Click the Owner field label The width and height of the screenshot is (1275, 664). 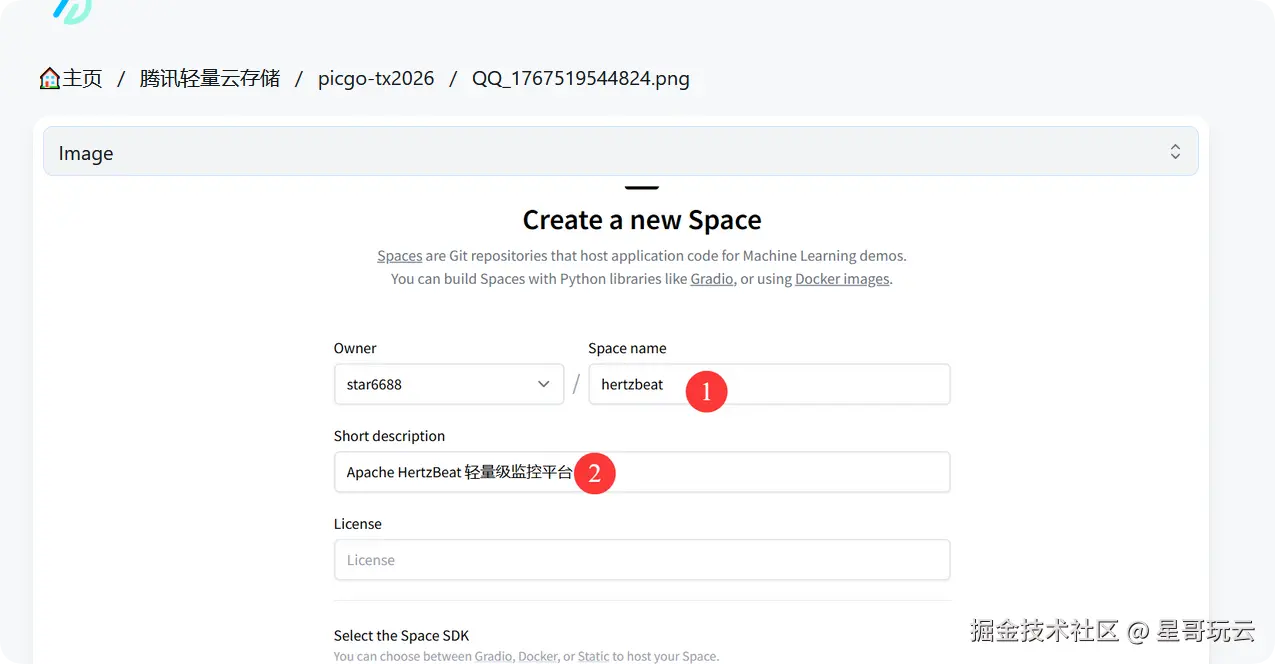pos(355,348)
